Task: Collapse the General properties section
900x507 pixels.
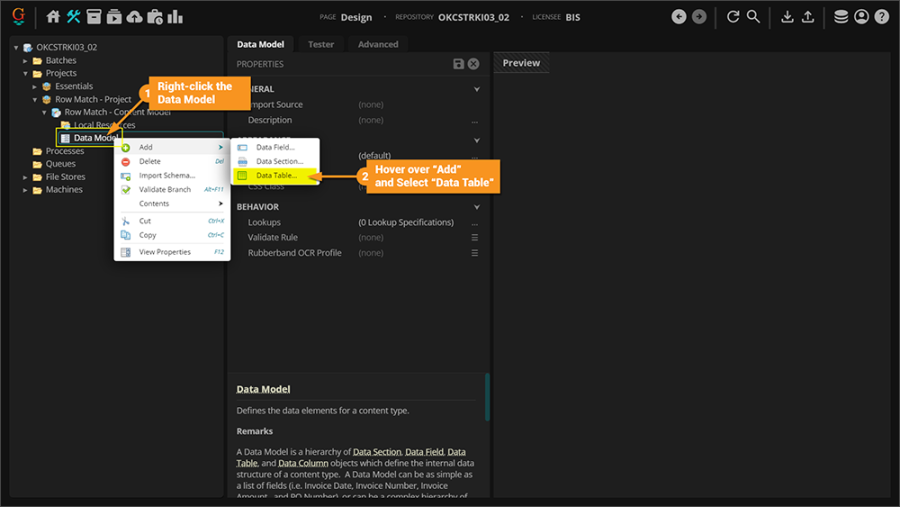Action: 476,89
